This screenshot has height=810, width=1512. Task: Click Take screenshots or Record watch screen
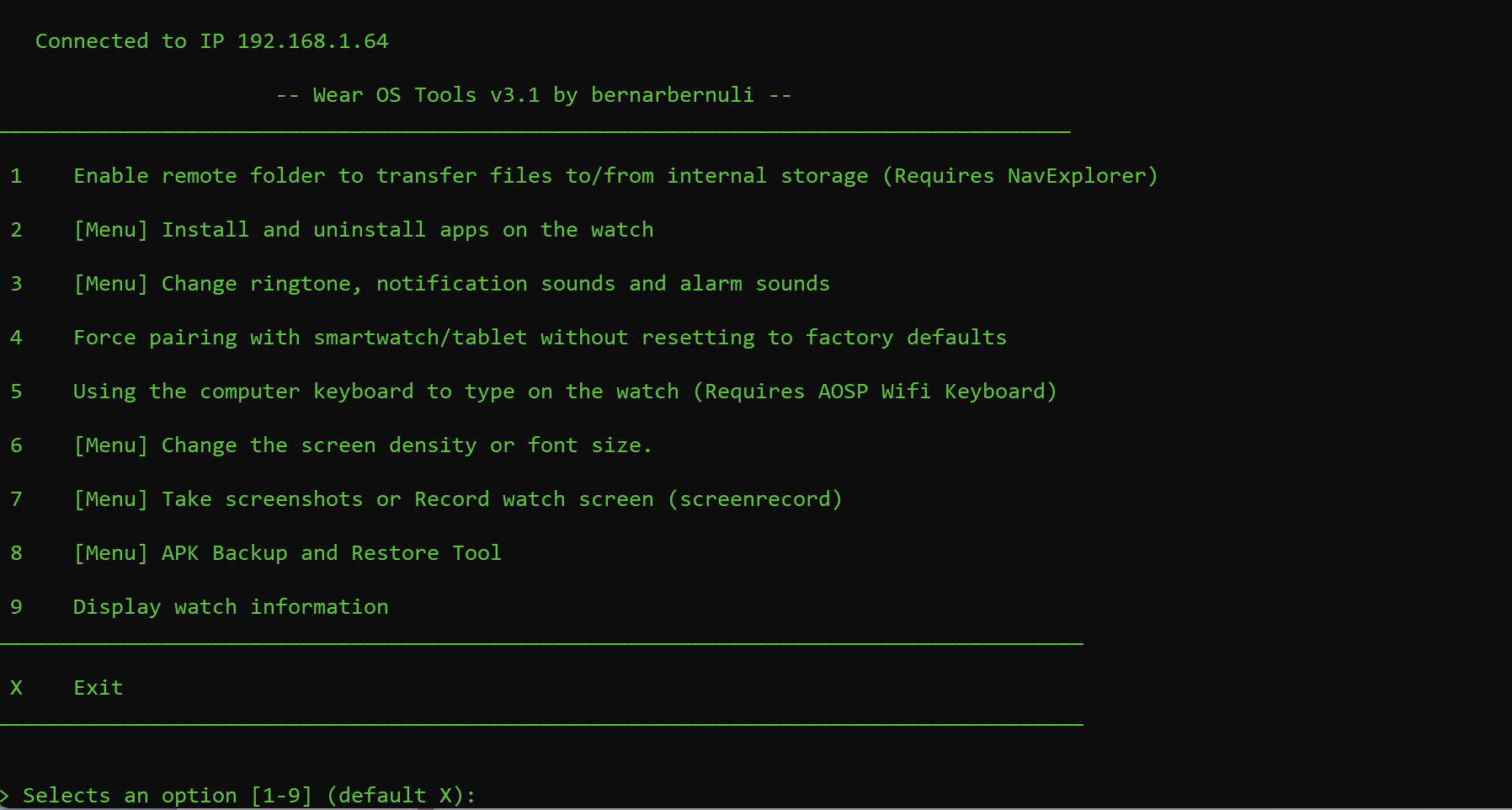[x=458, y=499]
